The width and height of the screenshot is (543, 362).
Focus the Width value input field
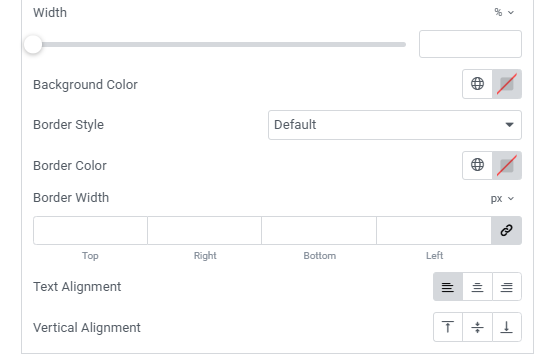[470, 44]
